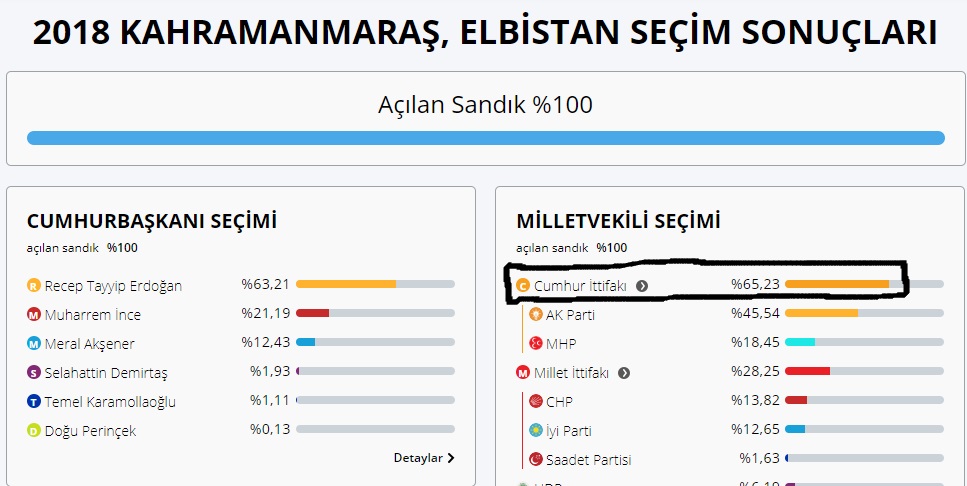The image size is (967, 486).
Task: Click the MİLLETVEKİLİ SEÇİMİ heading
Action: [x=619, y=221]
